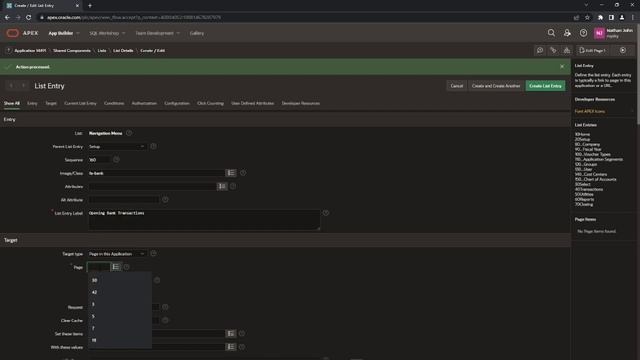Open Company entry in List Entries sidebar
The height and width of the screenshot is (360, 640).
pos(587,144)
